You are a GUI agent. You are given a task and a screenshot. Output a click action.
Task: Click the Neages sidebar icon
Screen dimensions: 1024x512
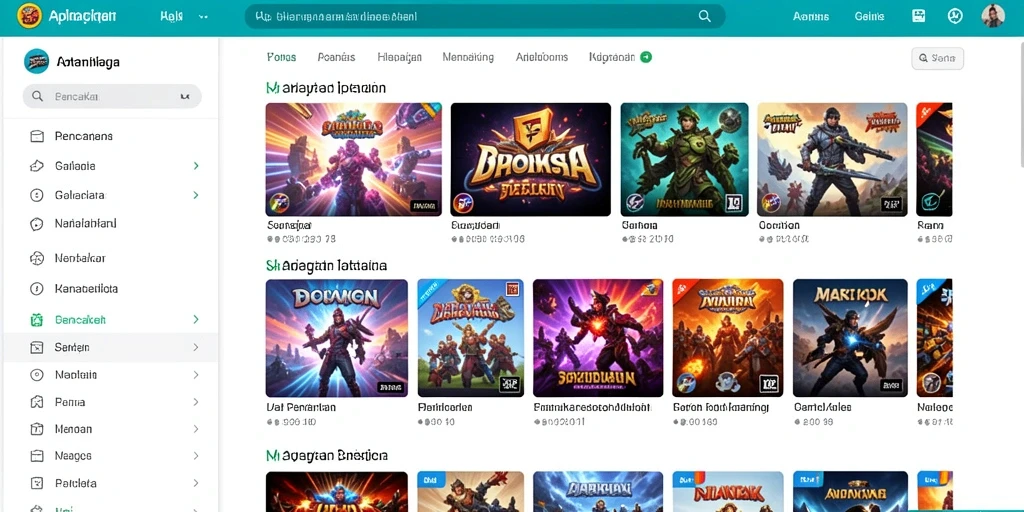click(37, 456)
